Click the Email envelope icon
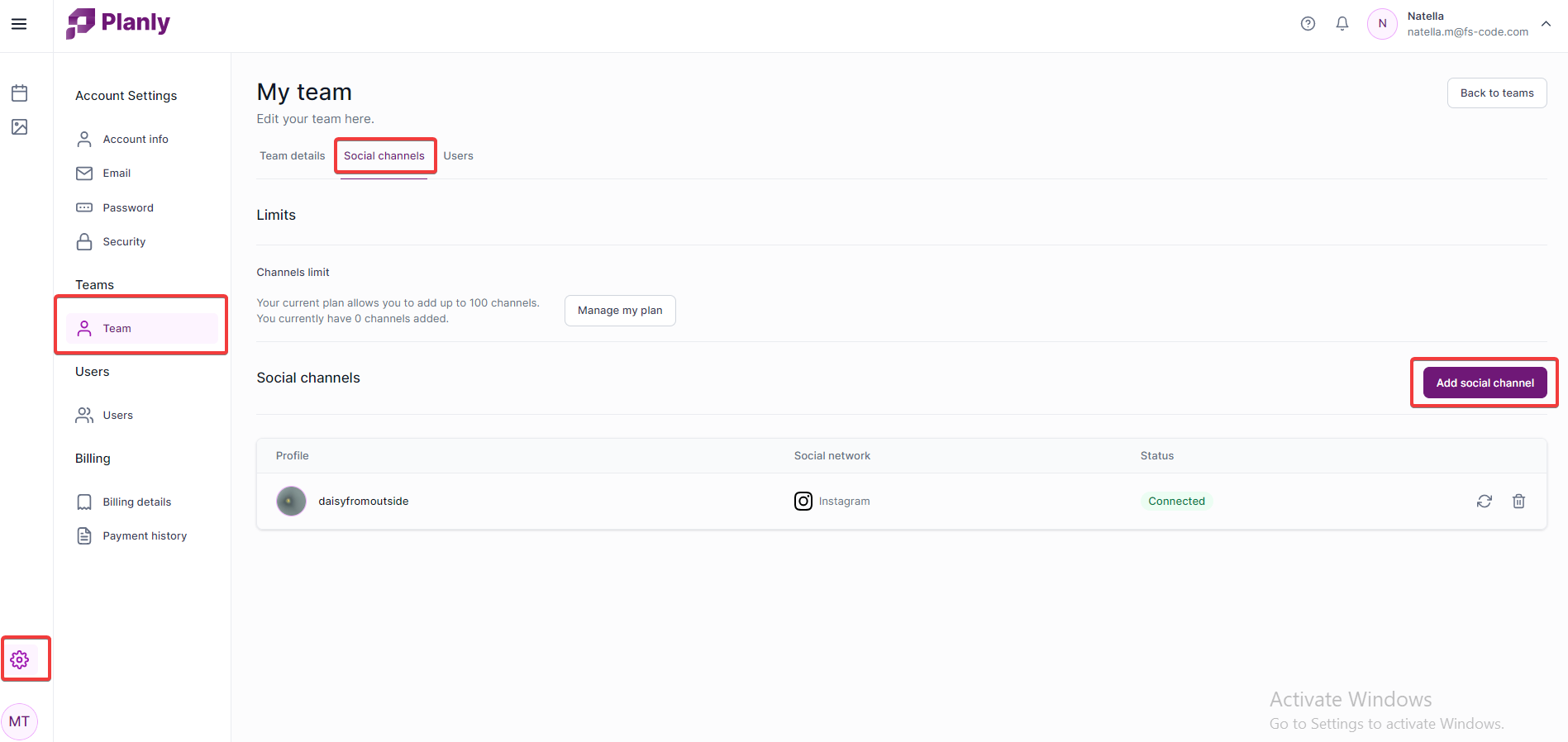1568x742 pixels. tap(84, 173)
